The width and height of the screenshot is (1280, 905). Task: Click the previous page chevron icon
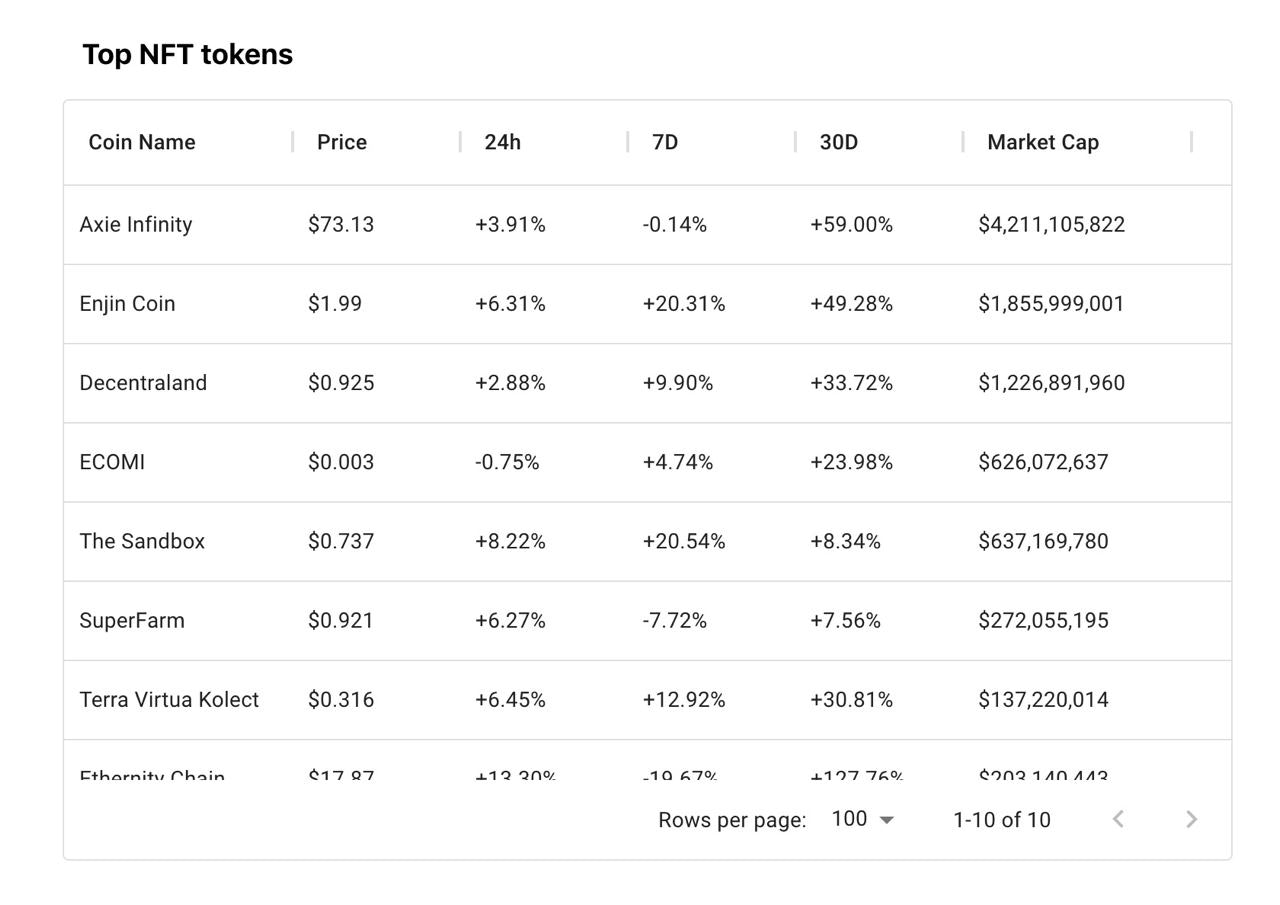(1117, 819)
